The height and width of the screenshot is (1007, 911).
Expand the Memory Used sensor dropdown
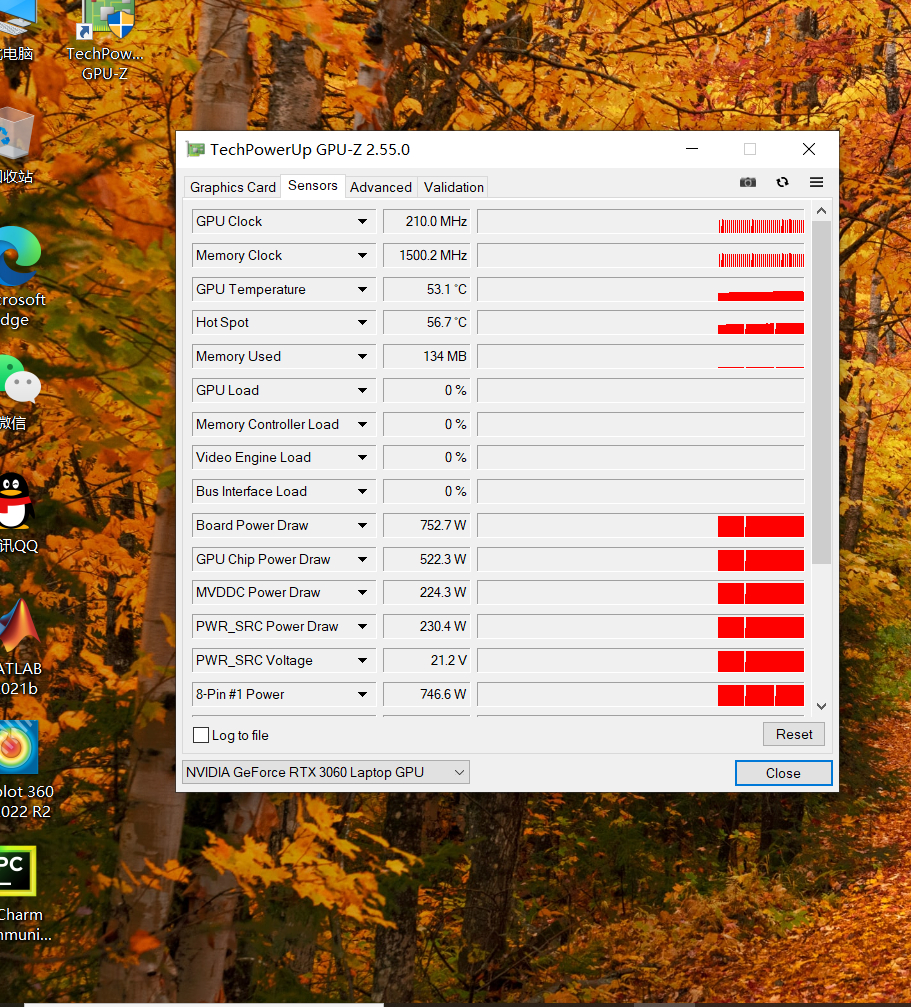click(362, 356)
